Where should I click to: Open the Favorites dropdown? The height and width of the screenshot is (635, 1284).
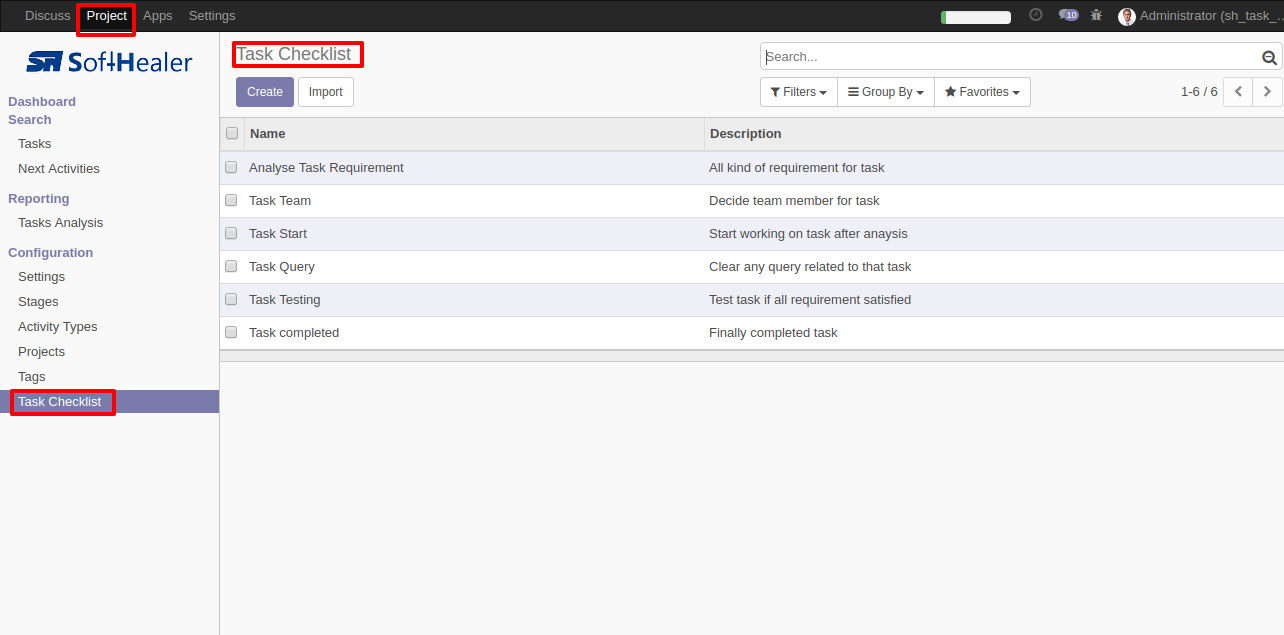click(982, 92)
